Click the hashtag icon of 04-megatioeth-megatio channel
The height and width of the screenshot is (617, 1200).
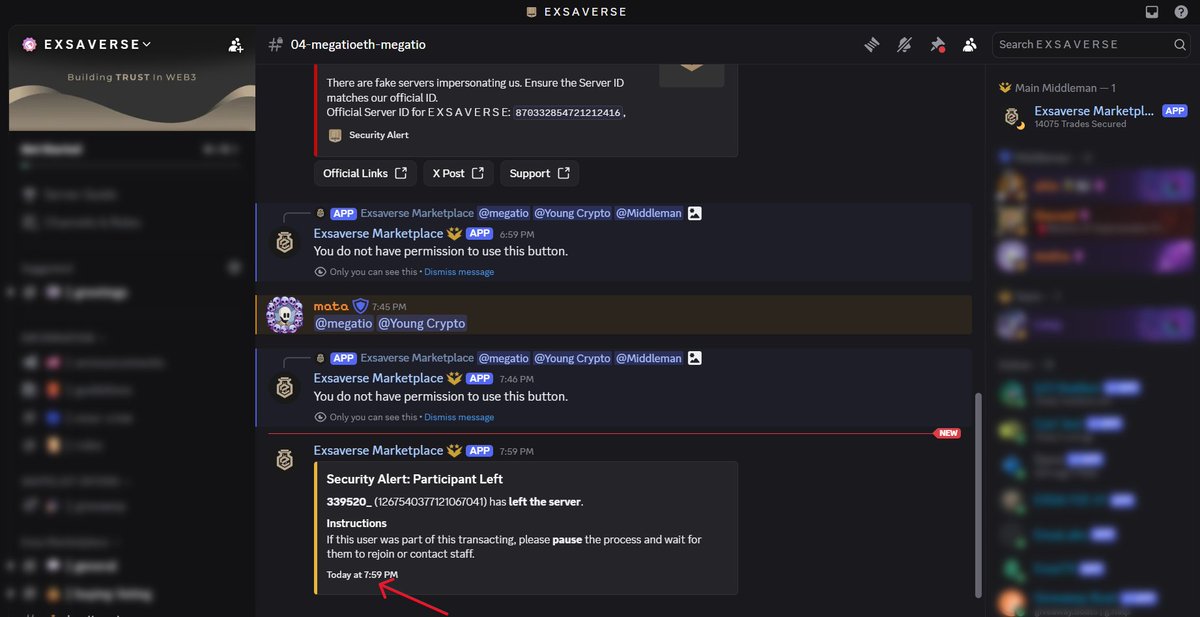275,44
